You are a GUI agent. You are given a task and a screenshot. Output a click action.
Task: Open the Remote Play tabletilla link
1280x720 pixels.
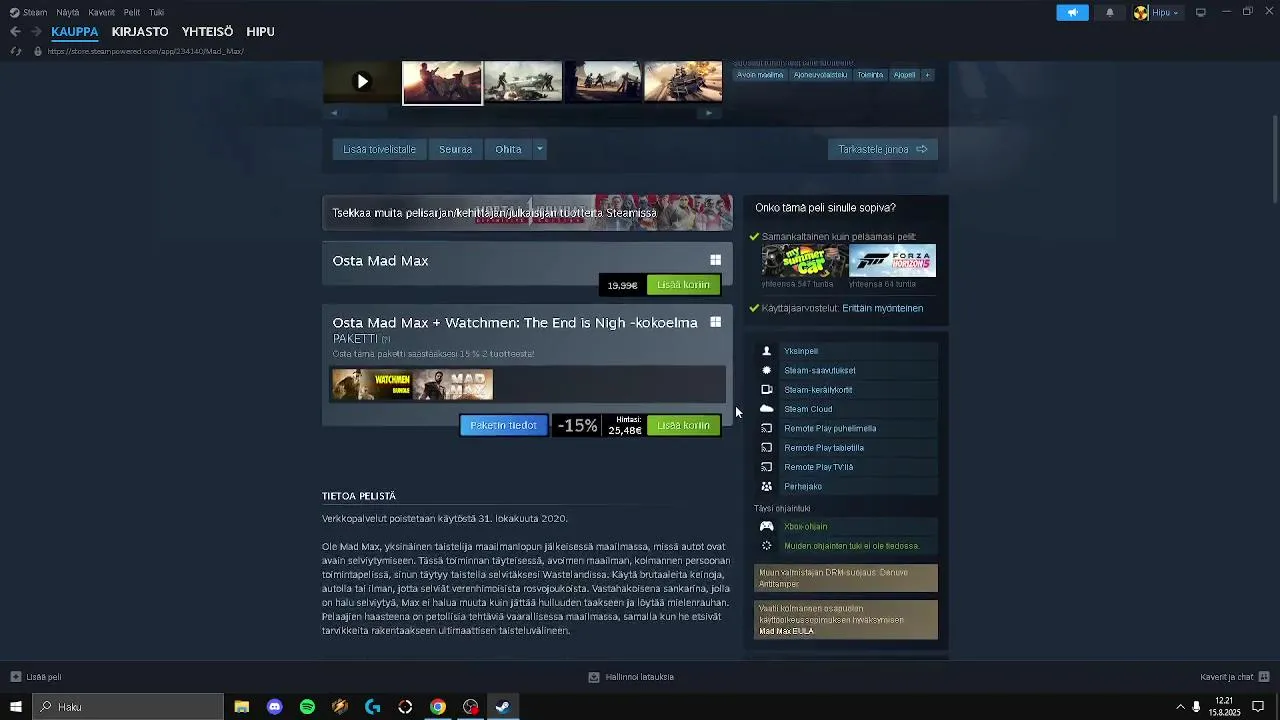coord(824,448)
